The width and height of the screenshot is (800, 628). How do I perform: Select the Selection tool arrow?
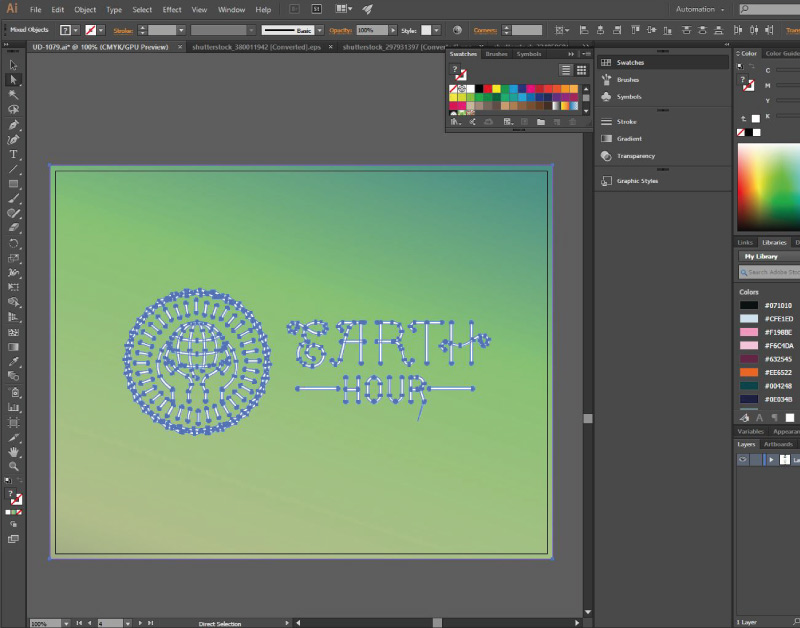coord(13,65)
